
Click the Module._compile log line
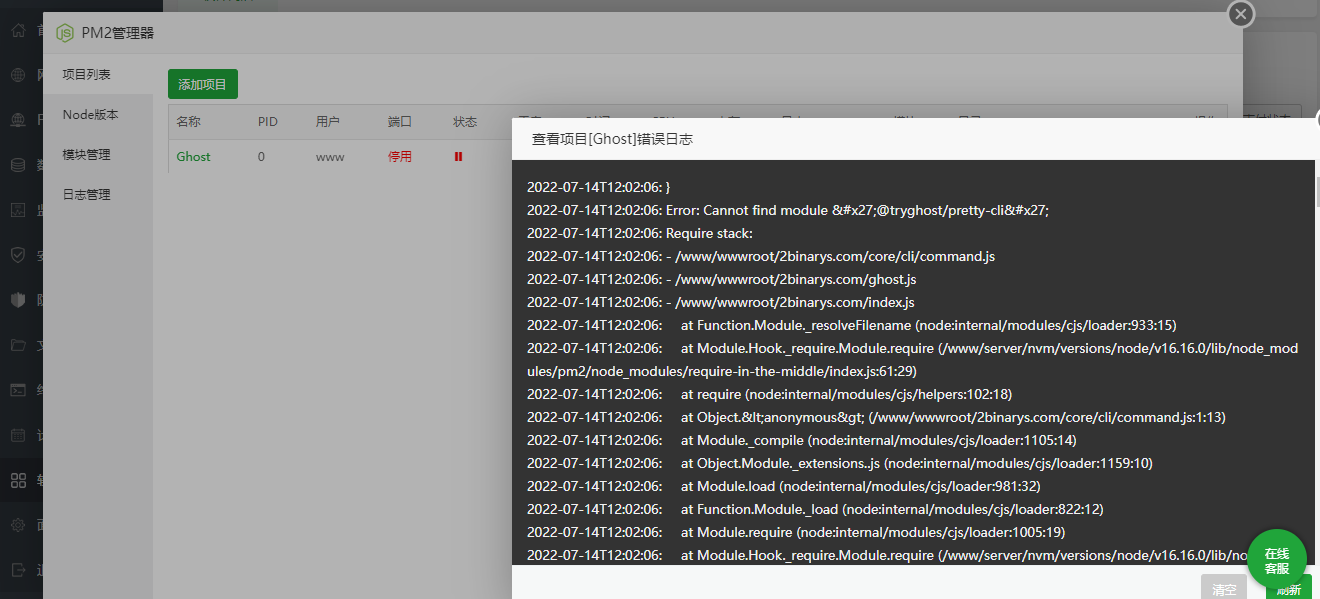point(802,440)
